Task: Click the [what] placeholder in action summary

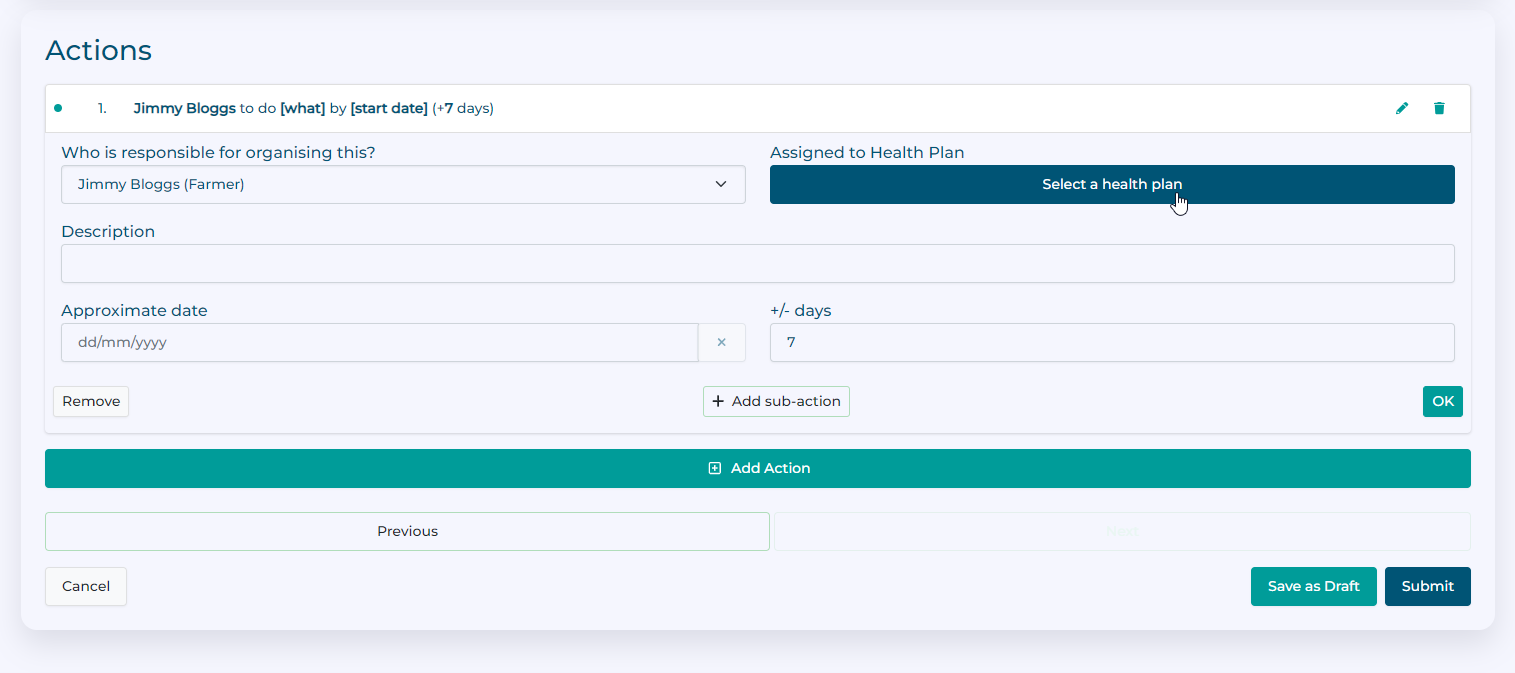Action: point(302,108)
